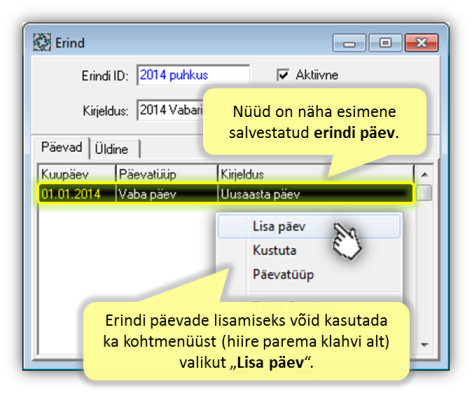Click the Erindi ID input field
The width and height of the screenshot is (472, 393).
tap(193, 75)
